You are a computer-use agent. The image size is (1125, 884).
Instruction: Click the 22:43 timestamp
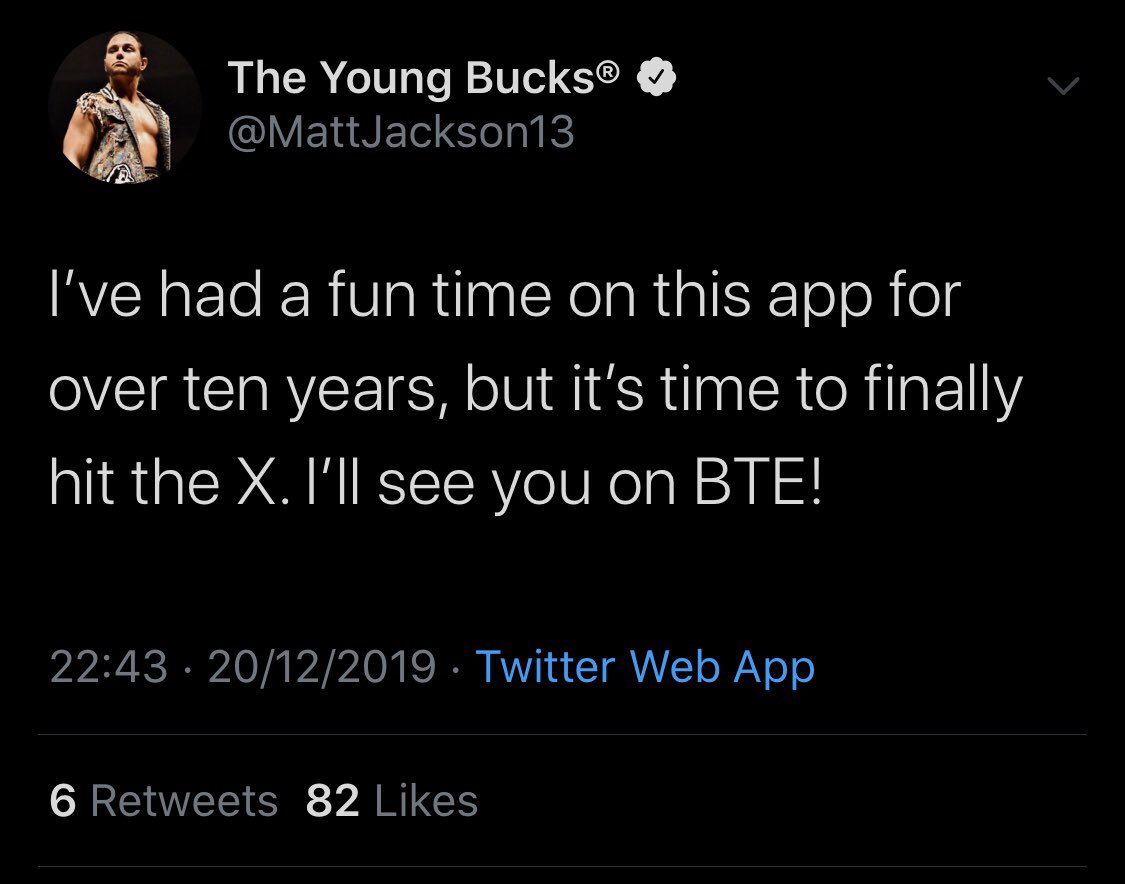pyautogui.click(x=108, y=667)
